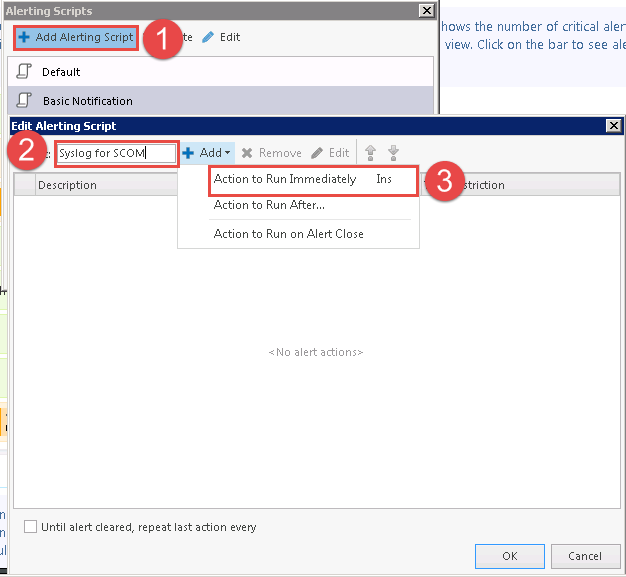626x577 pixels.
Task: Click the Description column header
Action: [x=106, y=185]
